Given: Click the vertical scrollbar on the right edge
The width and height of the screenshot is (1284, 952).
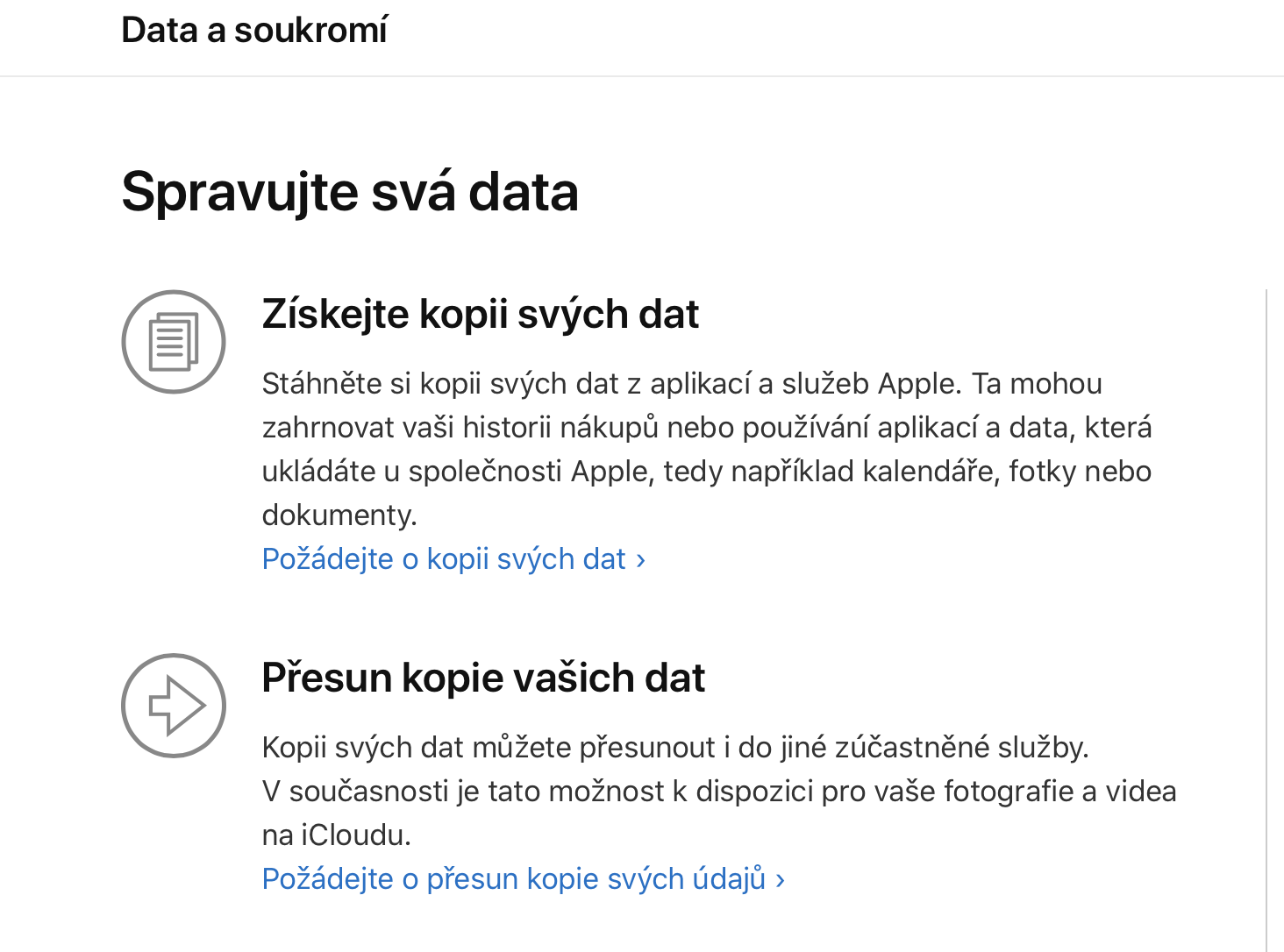Looking at the screenshot, I should pos(1266,614).
